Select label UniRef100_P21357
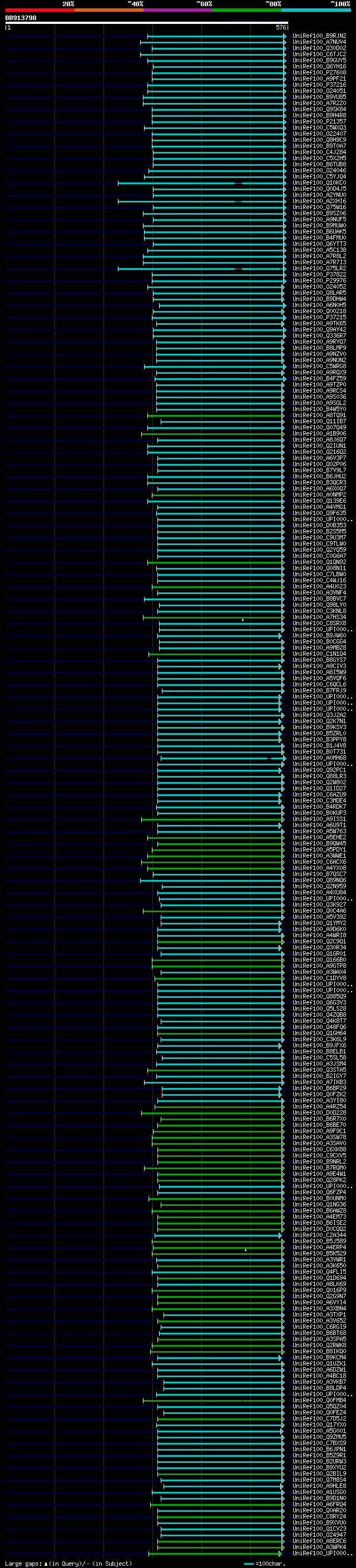The width and height of the screenshot is (356, 1568). coord(319,122)
